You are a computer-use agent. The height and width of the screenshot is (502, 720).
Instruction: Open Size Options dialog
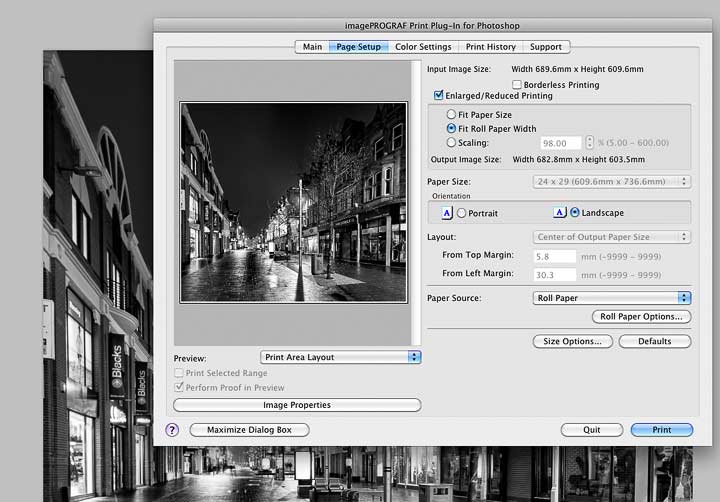pyautogui.click(x=572, y=341)
